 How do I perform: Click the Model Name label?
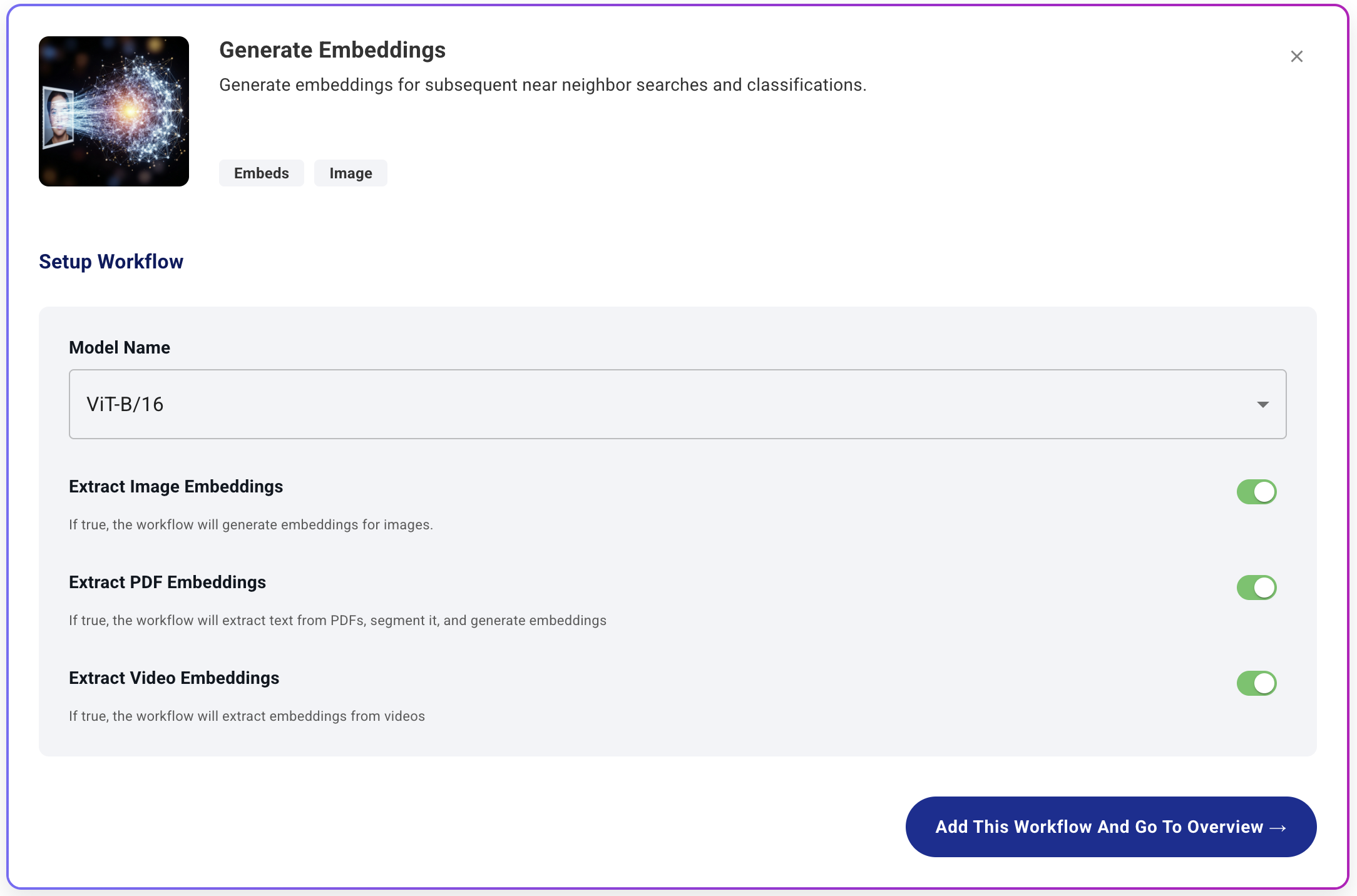(120, 348)
